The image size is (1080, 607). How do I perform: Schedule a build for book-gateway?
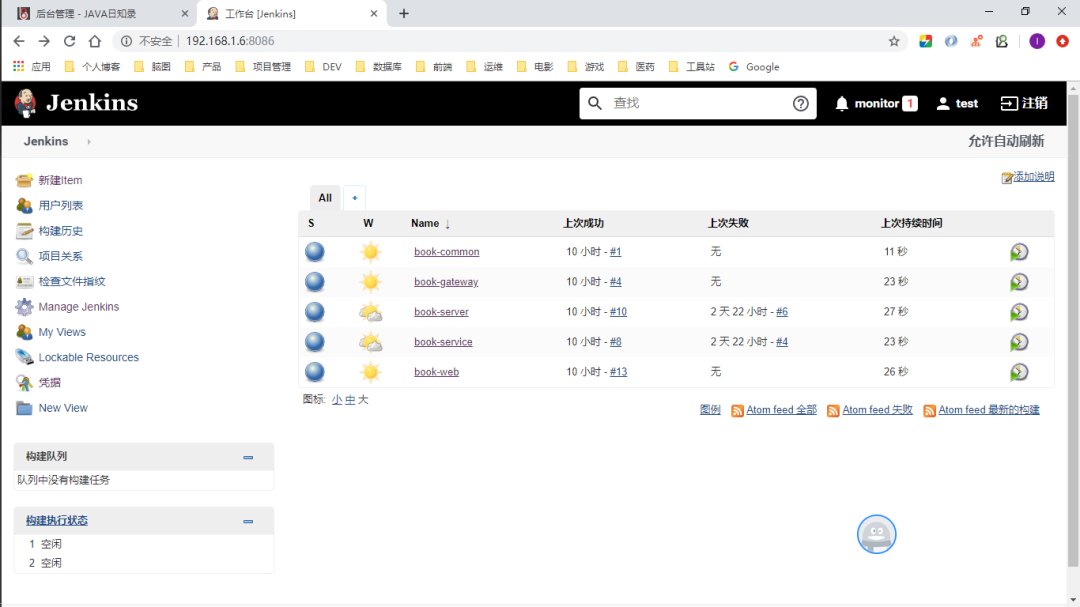(x=1019, y=282)
